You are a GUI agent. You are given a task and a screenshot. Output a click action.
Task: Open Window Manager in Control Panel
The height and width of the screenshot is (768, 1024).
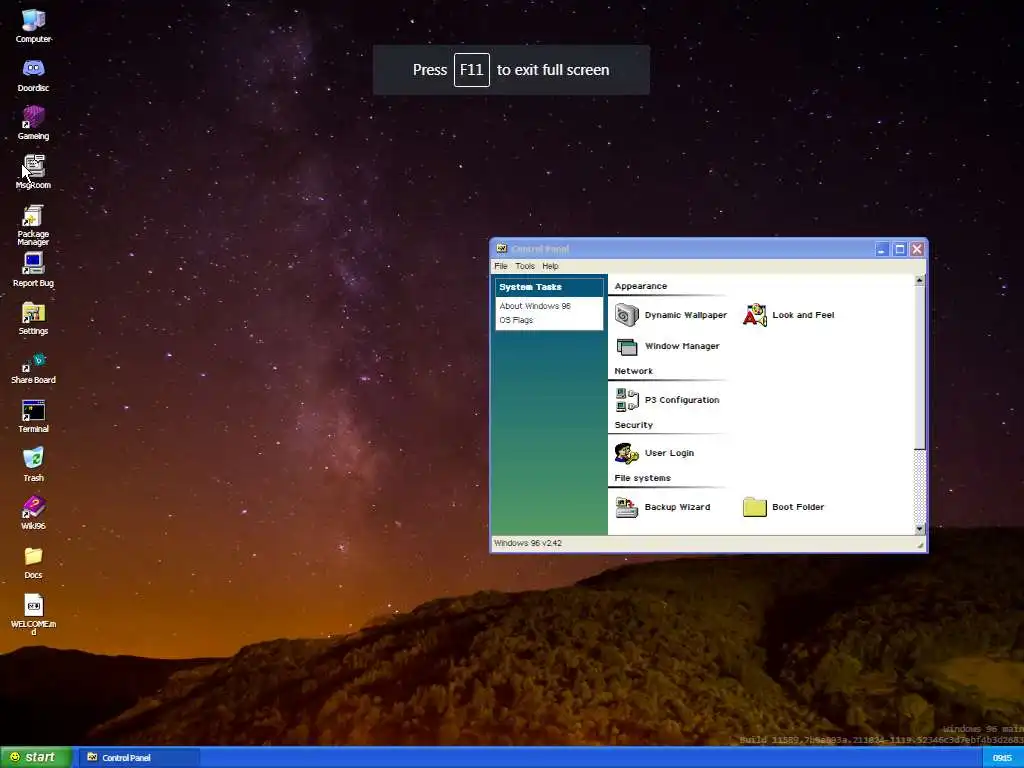click(x=667, y=346)
